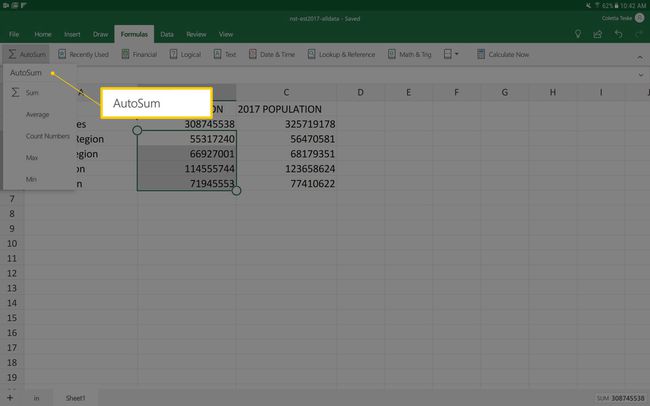Switch to the Data ribbon tab
The height and width of the screenshot is (406, 650).
click(x=166, y=34)
